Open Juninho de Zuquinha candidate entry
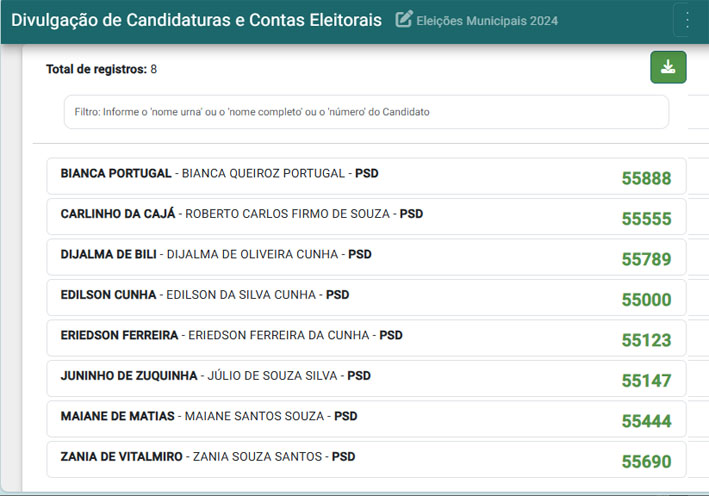 tap(366, 378)
